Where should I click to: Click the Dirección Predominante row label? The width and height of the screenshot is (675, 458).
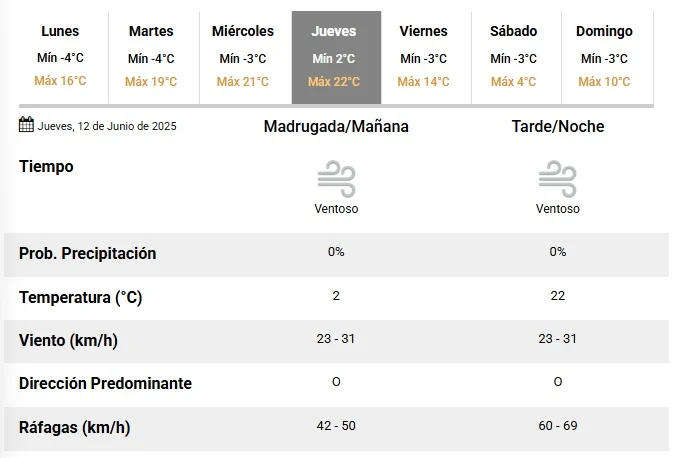pyautogui.click(x=105, y=383)
